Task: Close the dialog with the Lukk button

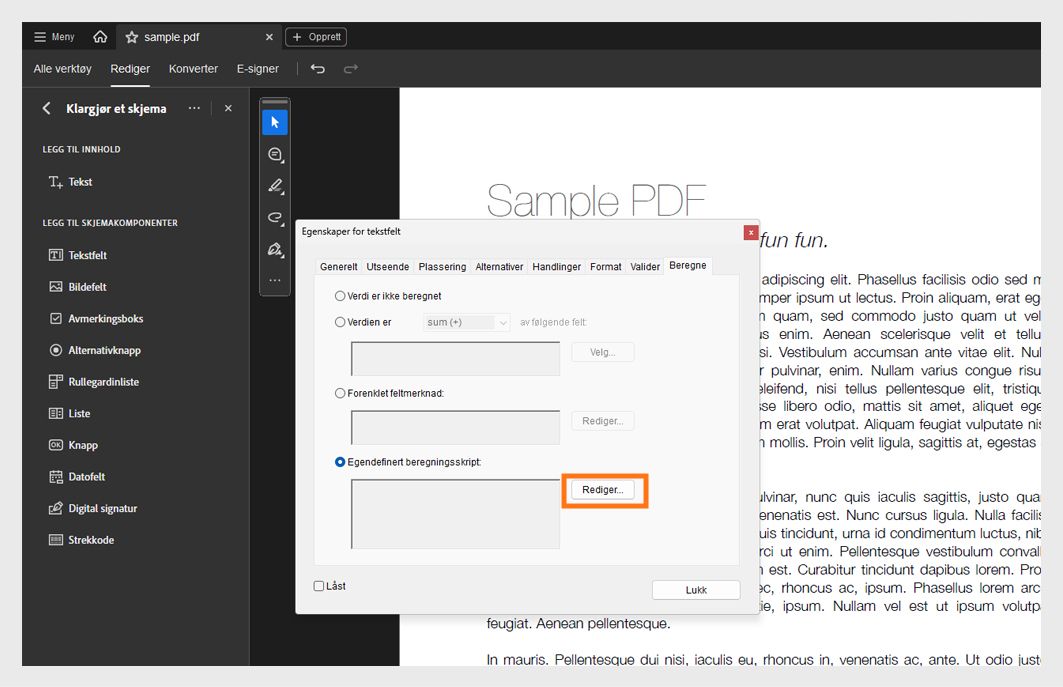Action: [695, 590]
